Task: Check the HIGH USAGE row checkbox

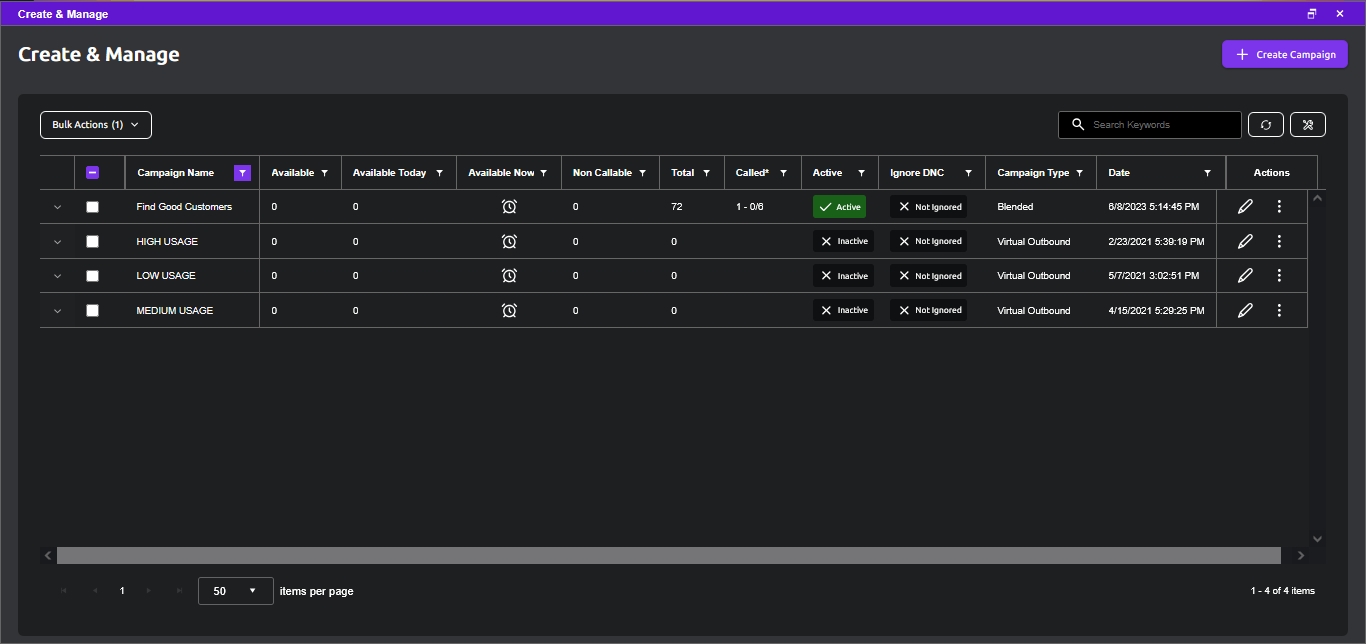Action: [93, 241]
